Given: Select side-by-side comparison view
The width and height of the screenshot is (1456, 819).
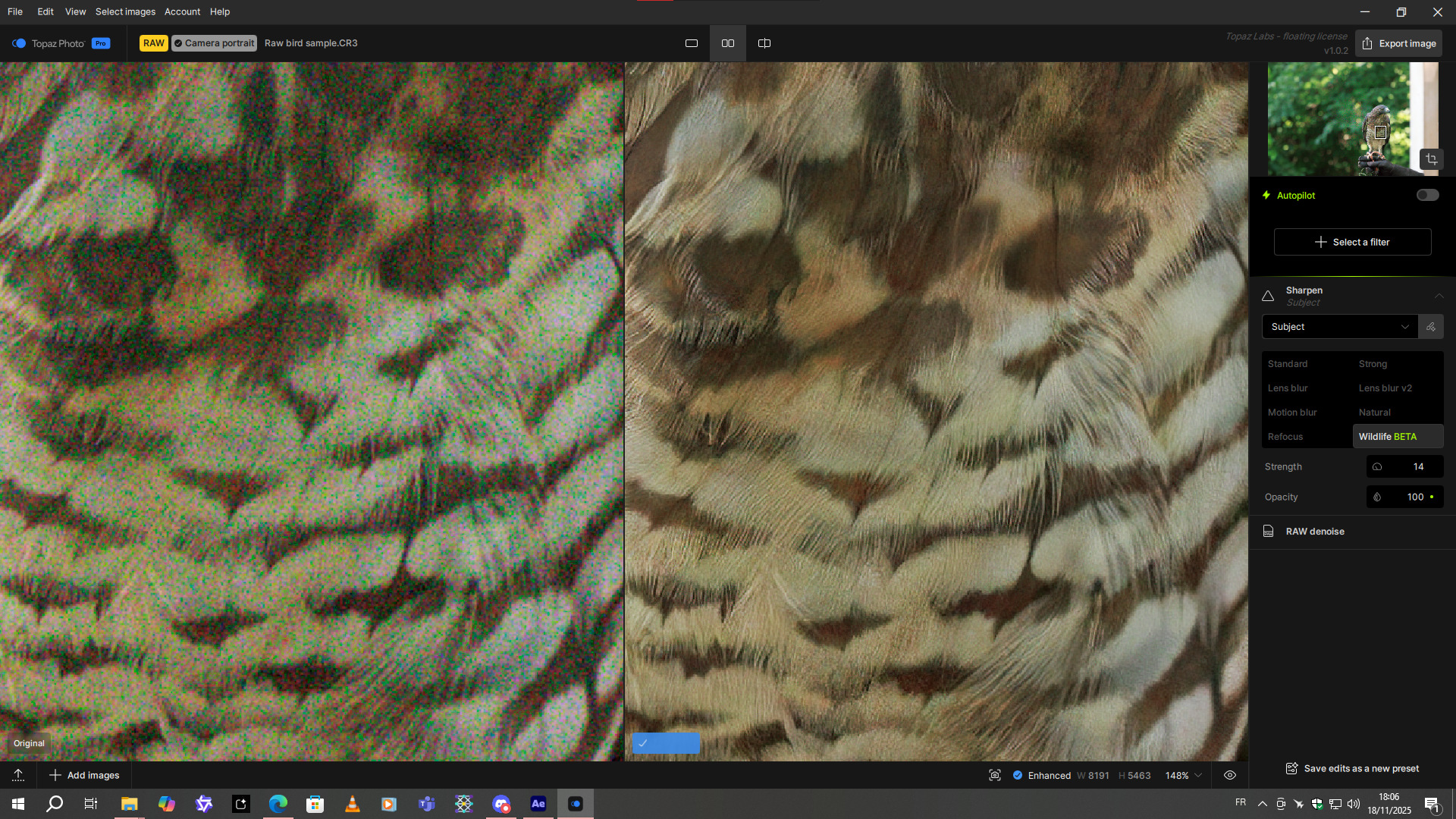Looking at the screenshot, I should point(727,43).
